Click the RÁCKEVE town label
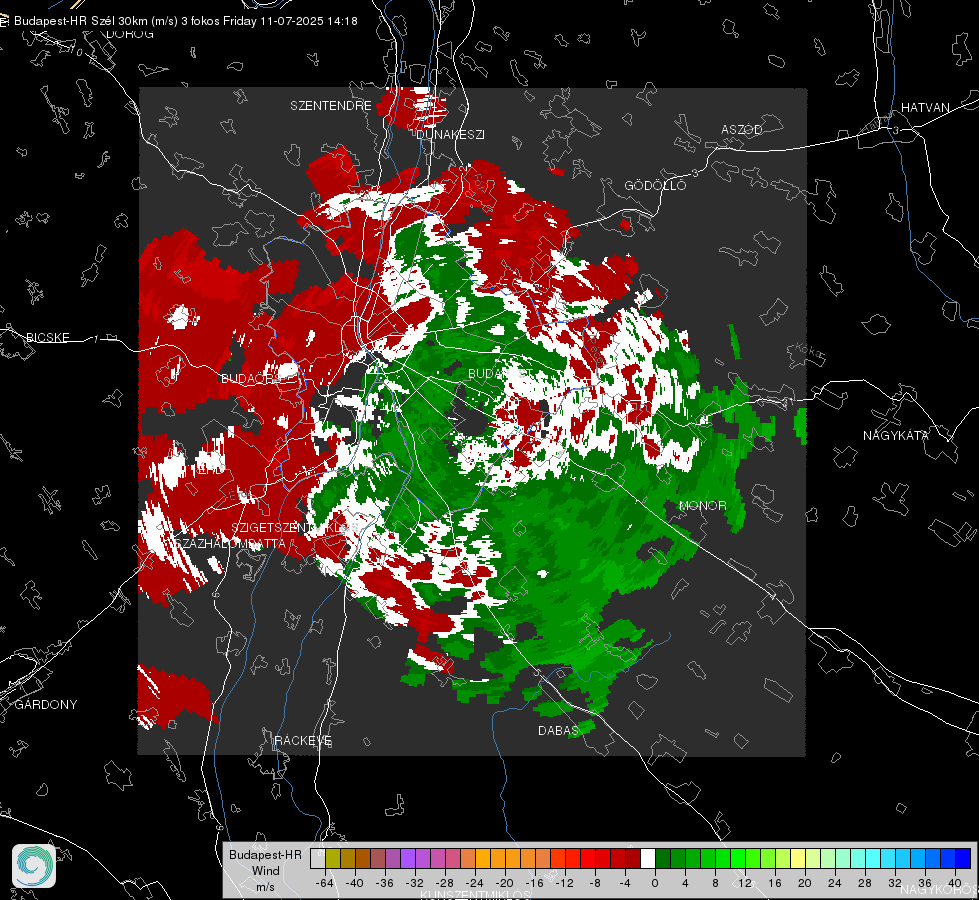Image resolution: width=979 pixels, height=900 pixels. point(303,740)
